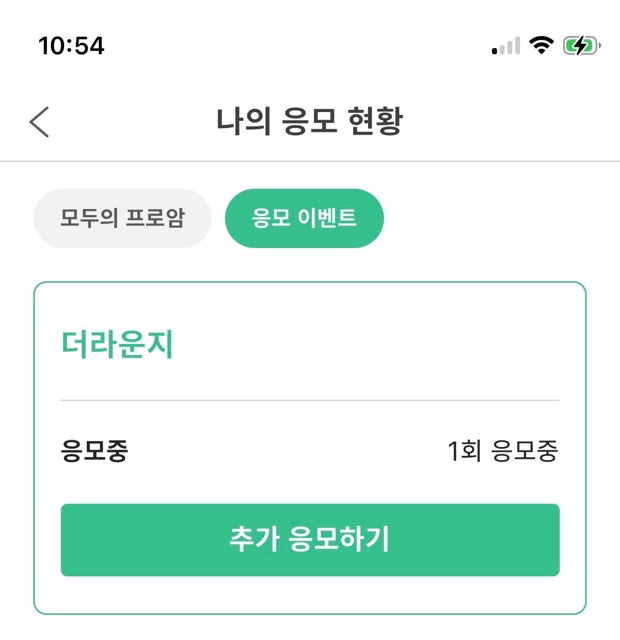Tap the 10:54 clock in status bar

click(71, 46)
